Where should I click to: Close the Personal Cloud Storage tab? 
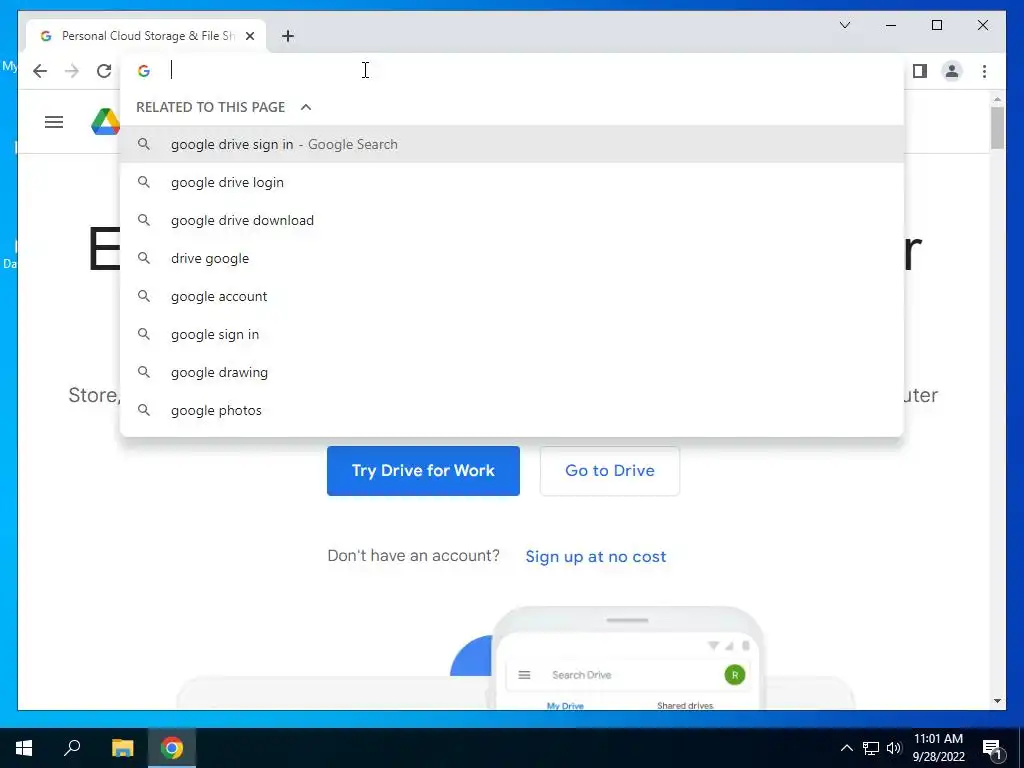click(249, 36)
